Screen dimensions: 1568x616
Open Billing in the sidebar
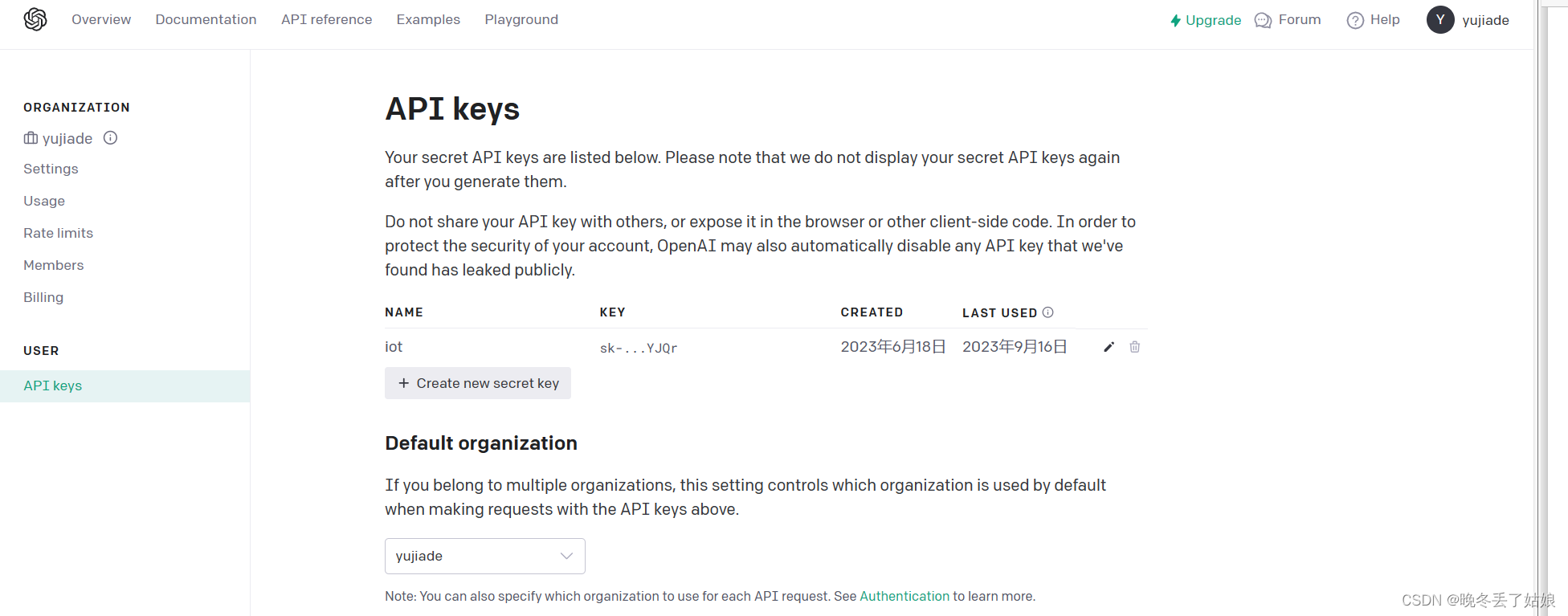[x=43, y=297]
